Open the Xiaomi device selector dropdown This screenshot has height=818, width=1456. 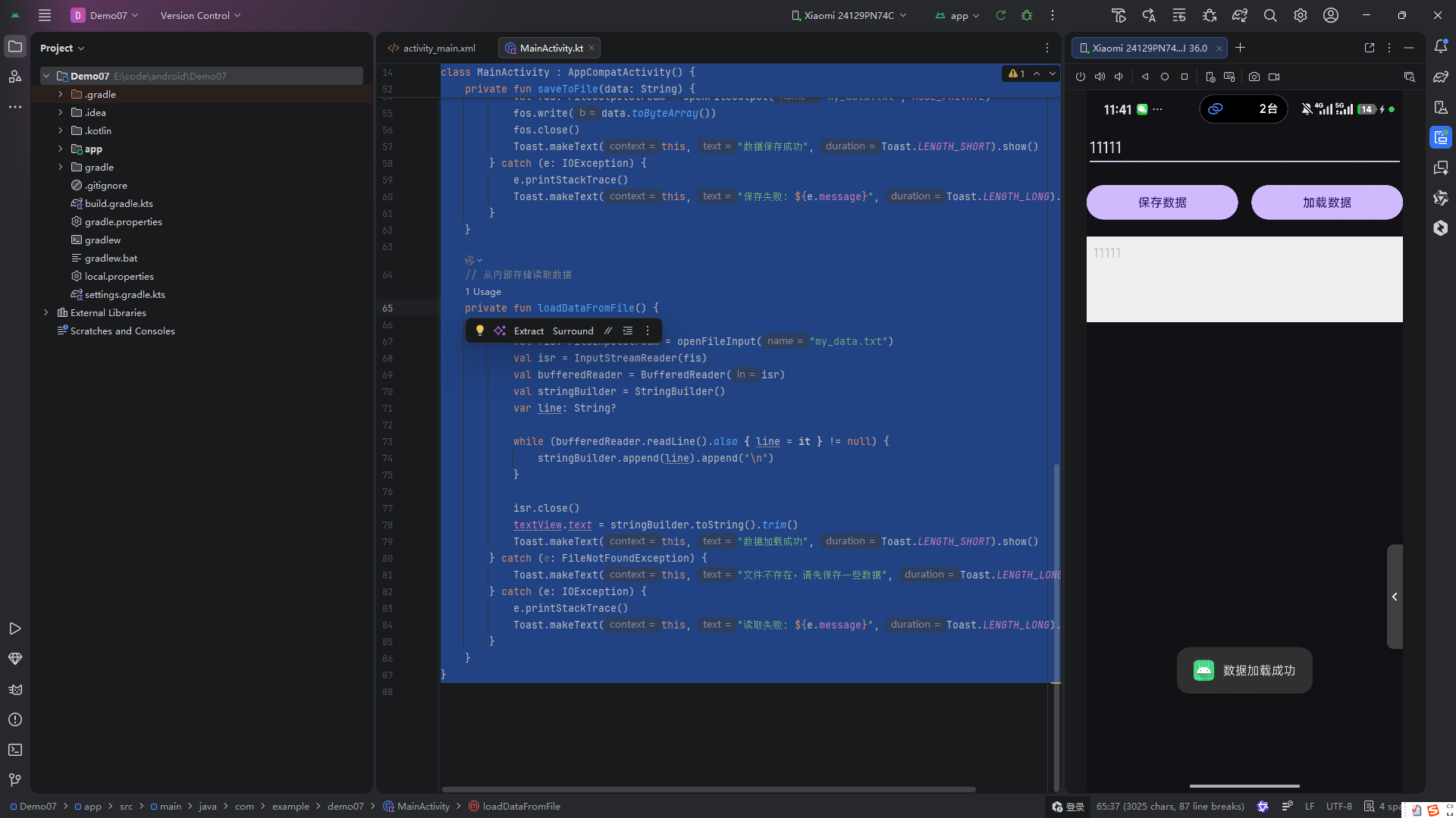[849, 15]
